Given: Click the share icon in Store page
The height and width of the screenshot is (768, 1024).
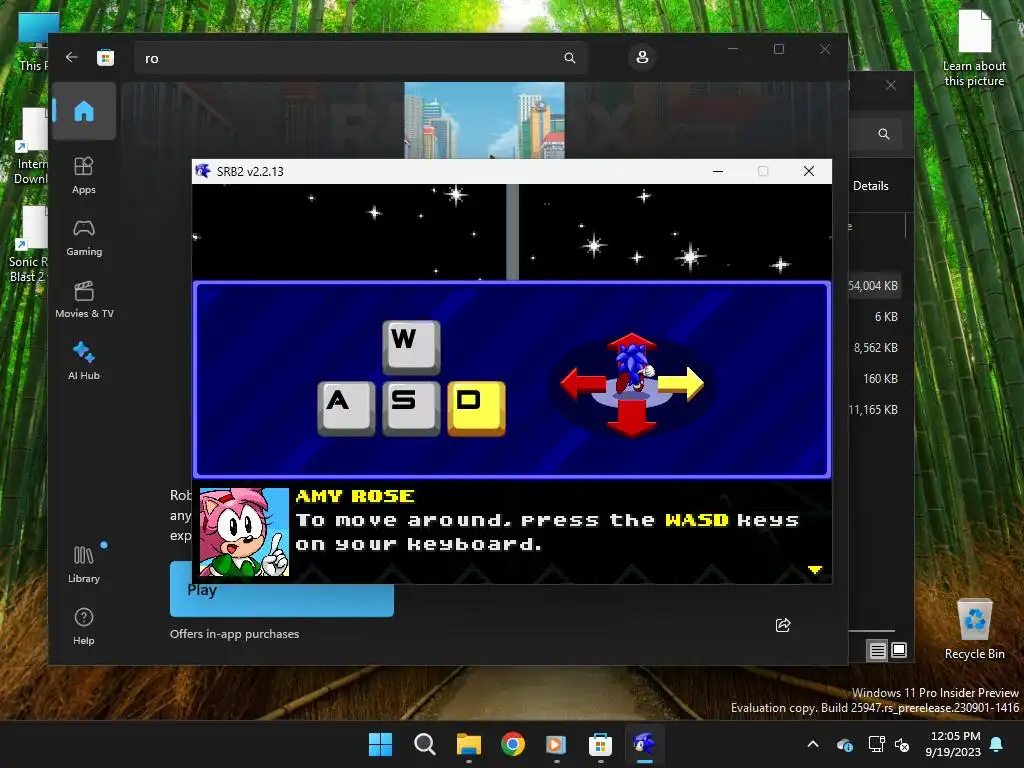Looking at the screenshot, I should coord(782,625).
